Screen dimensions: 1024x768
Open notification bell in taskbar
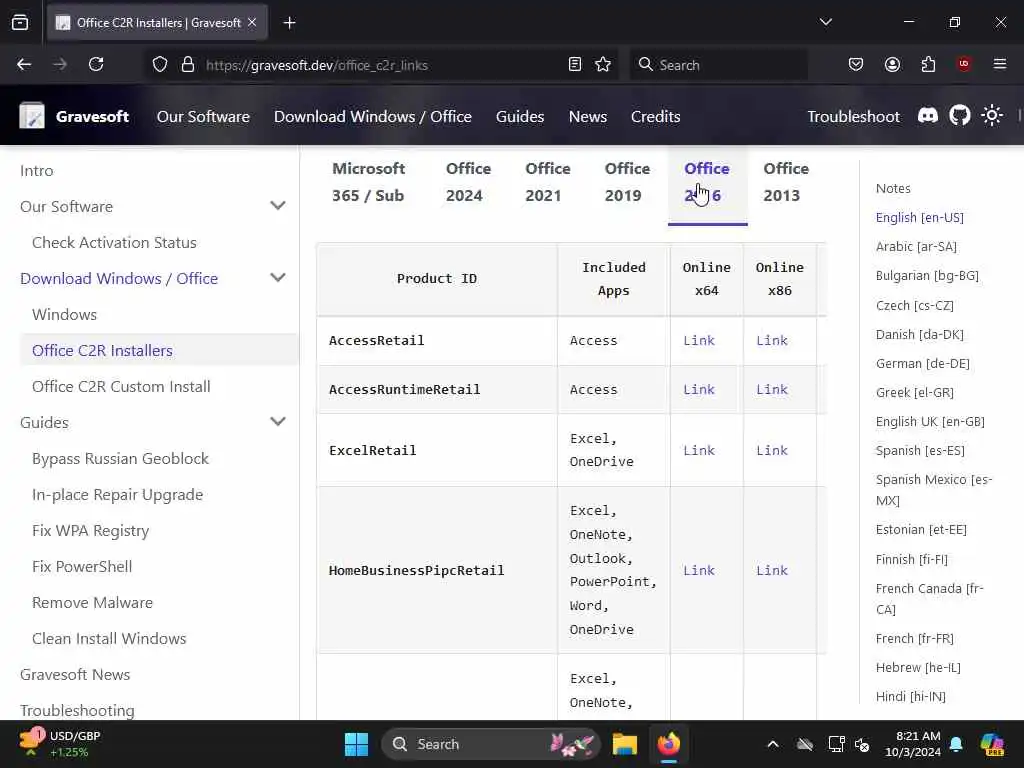point(956,744)
